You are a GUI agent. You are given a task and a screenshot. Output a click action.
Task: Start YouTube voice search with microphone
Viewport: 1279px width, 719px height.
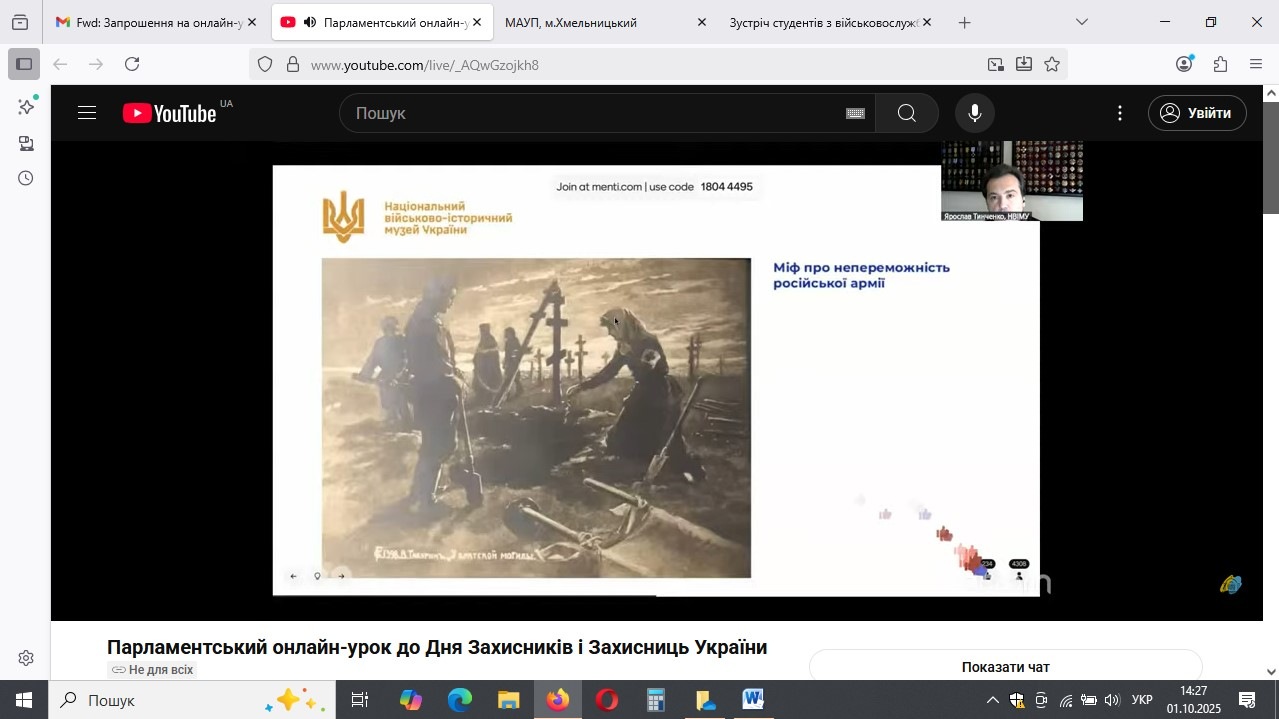(x=974, y=113)
